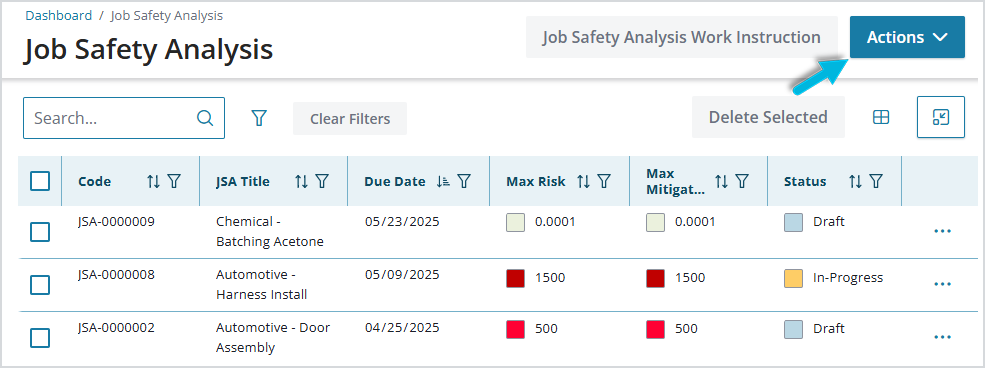Filter the JSA Title column
The width and height of the screenshot is (985, 368).
tap(322, 181)
